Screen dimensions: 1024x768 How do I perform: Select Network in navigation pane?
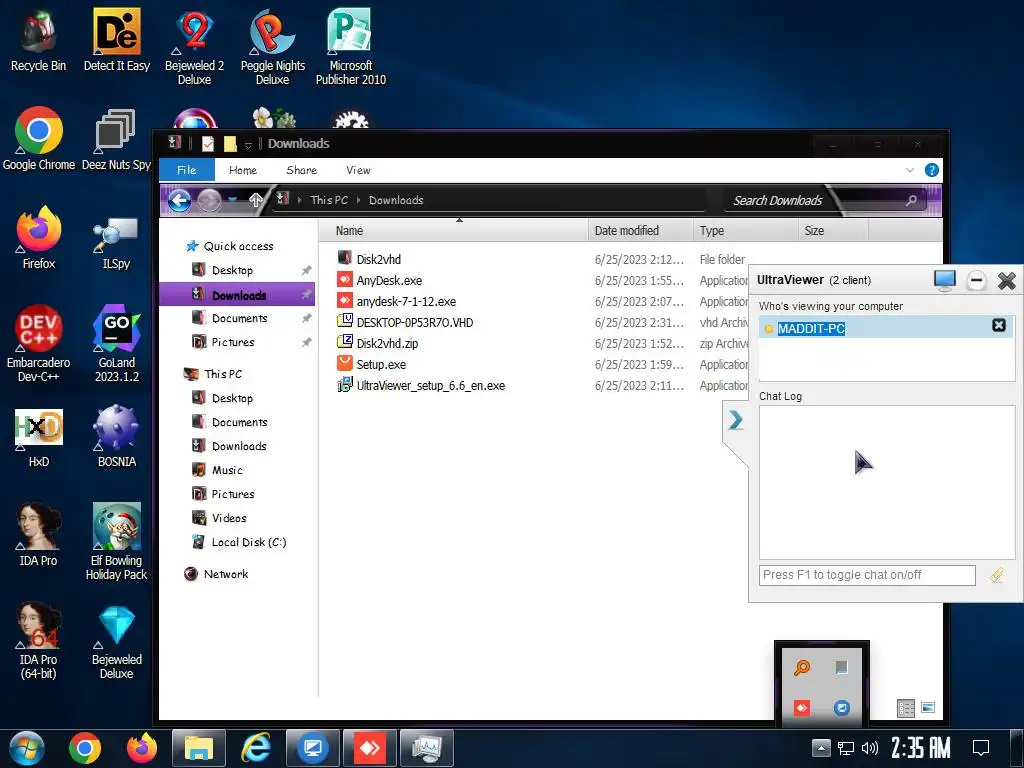click(x=226, y=574)
